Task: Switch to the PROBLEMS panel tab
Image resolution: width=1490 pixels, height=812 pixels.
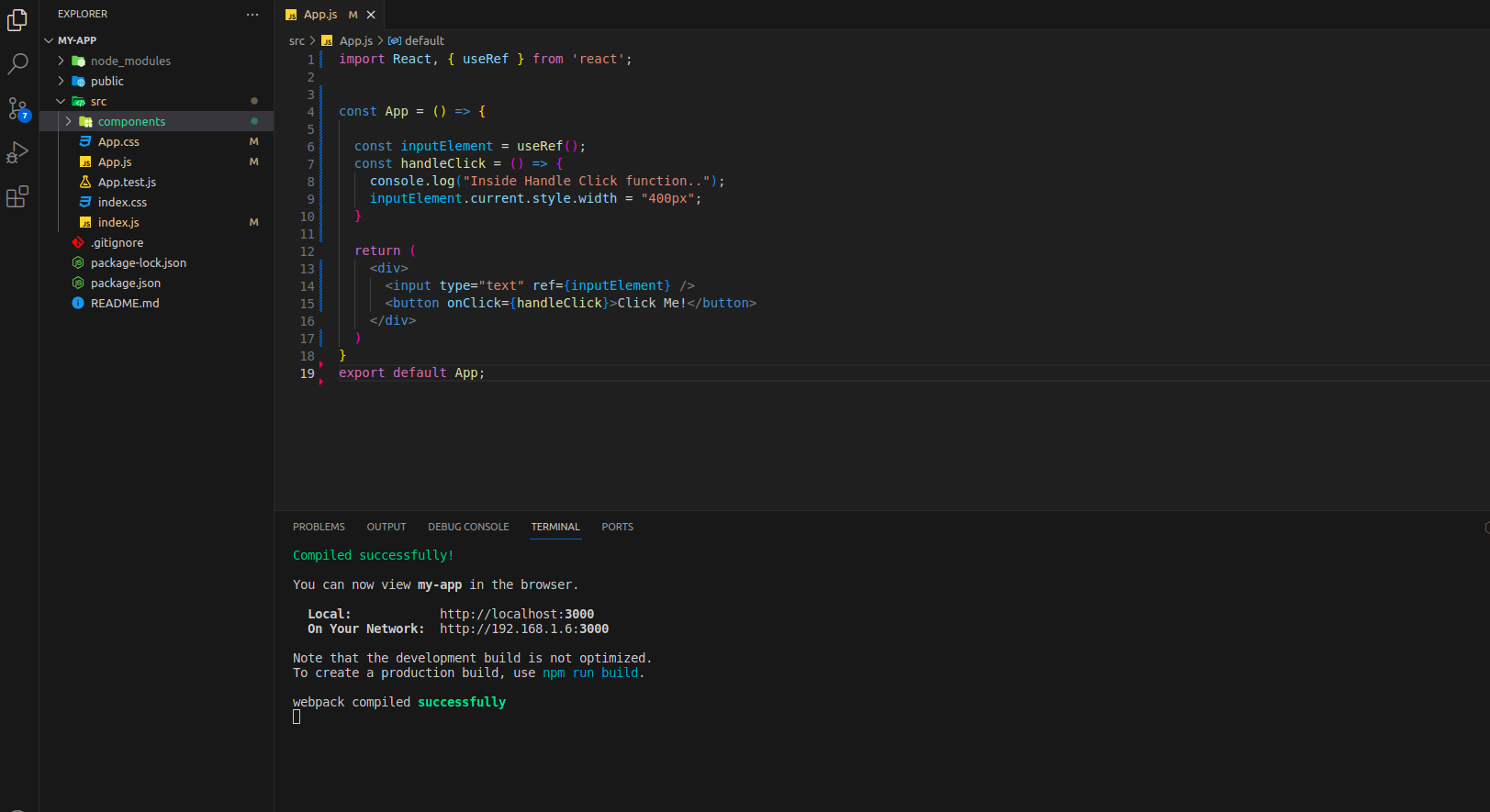Action: tap(319, 528)
